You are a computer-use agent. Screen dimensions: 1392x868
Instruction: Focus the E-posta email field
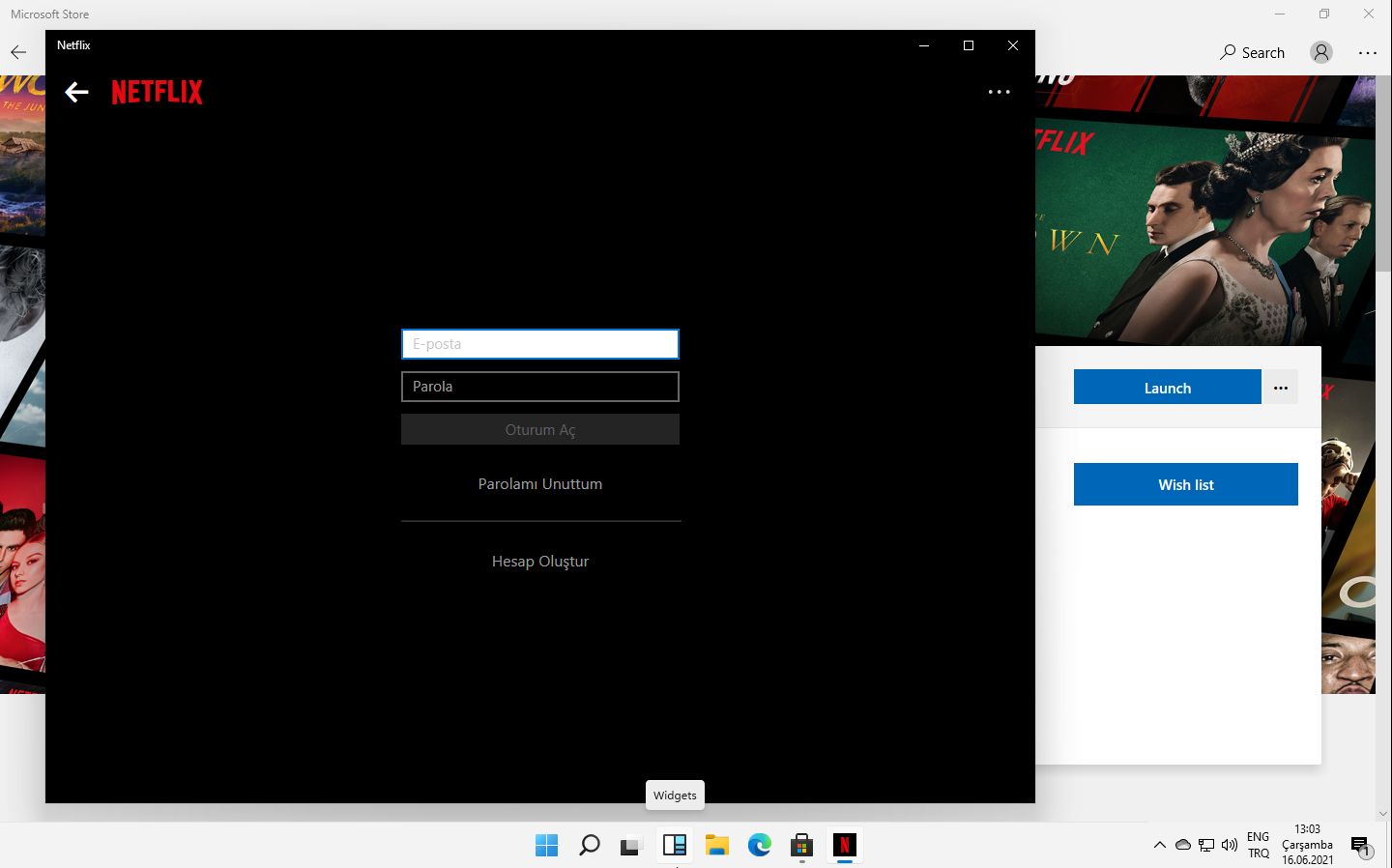[540, 344]
